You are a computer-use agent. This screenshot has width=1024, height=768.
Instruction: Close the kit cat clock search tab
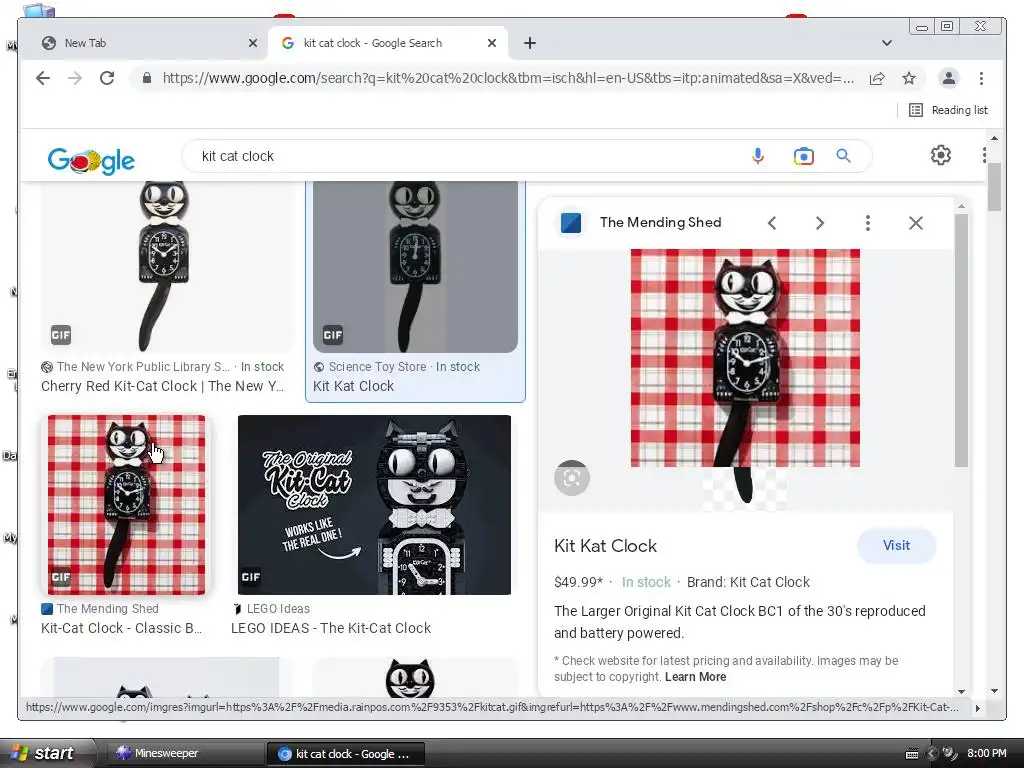click(492, 43)
